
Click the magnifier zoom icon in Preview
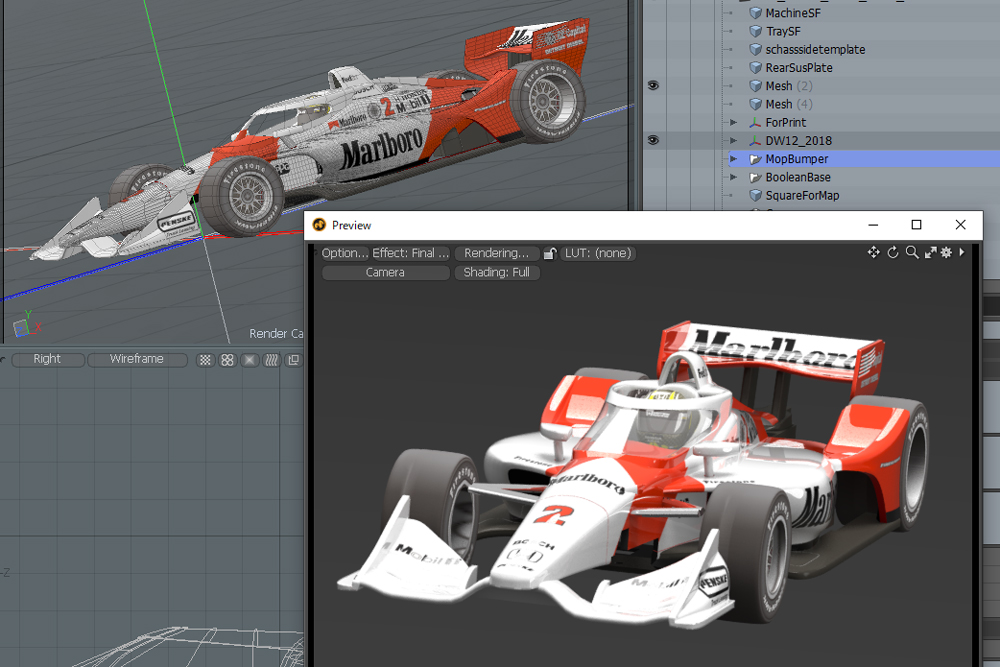pos(912,253)
